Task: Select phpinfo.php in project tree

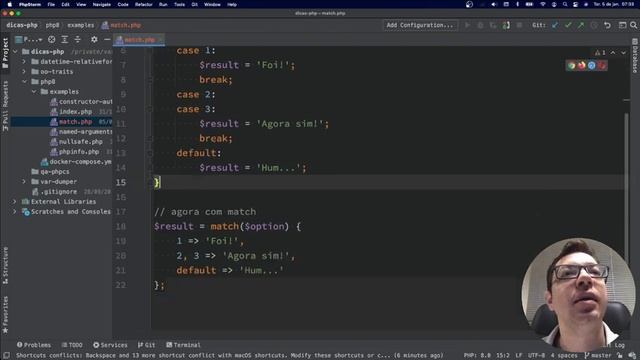Action: point(79,151)
